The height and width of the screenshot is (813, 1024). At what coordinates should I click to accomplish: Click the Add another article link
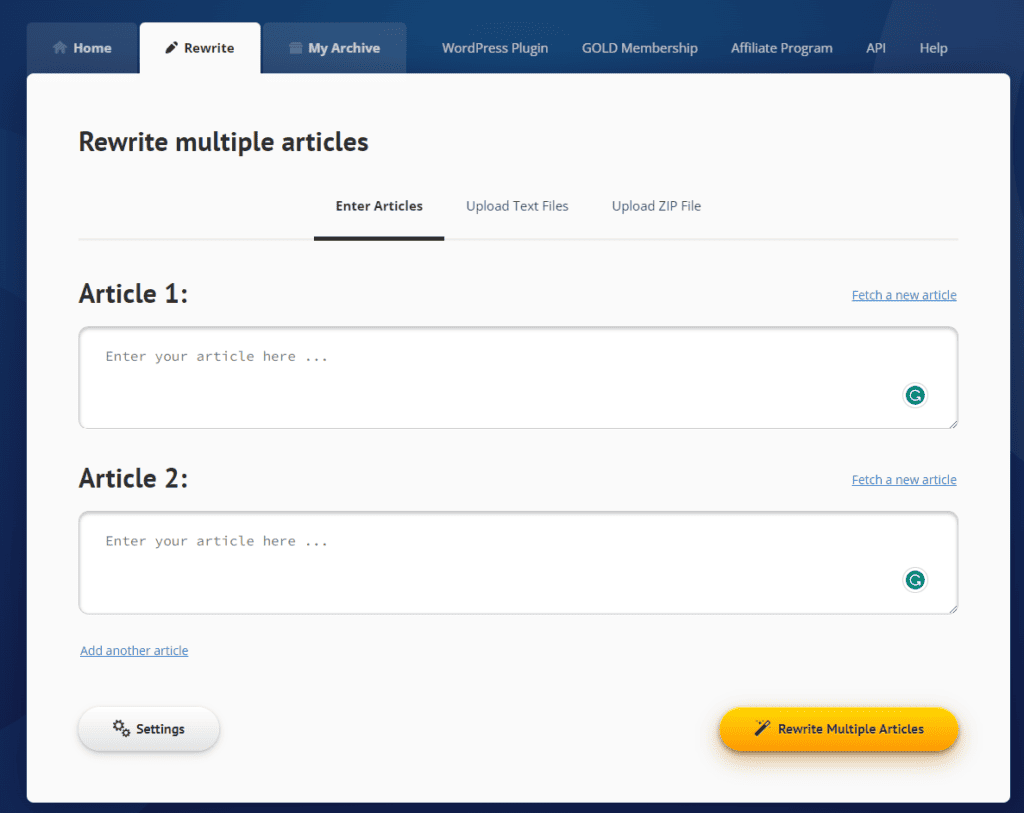(x=134, y=650)
